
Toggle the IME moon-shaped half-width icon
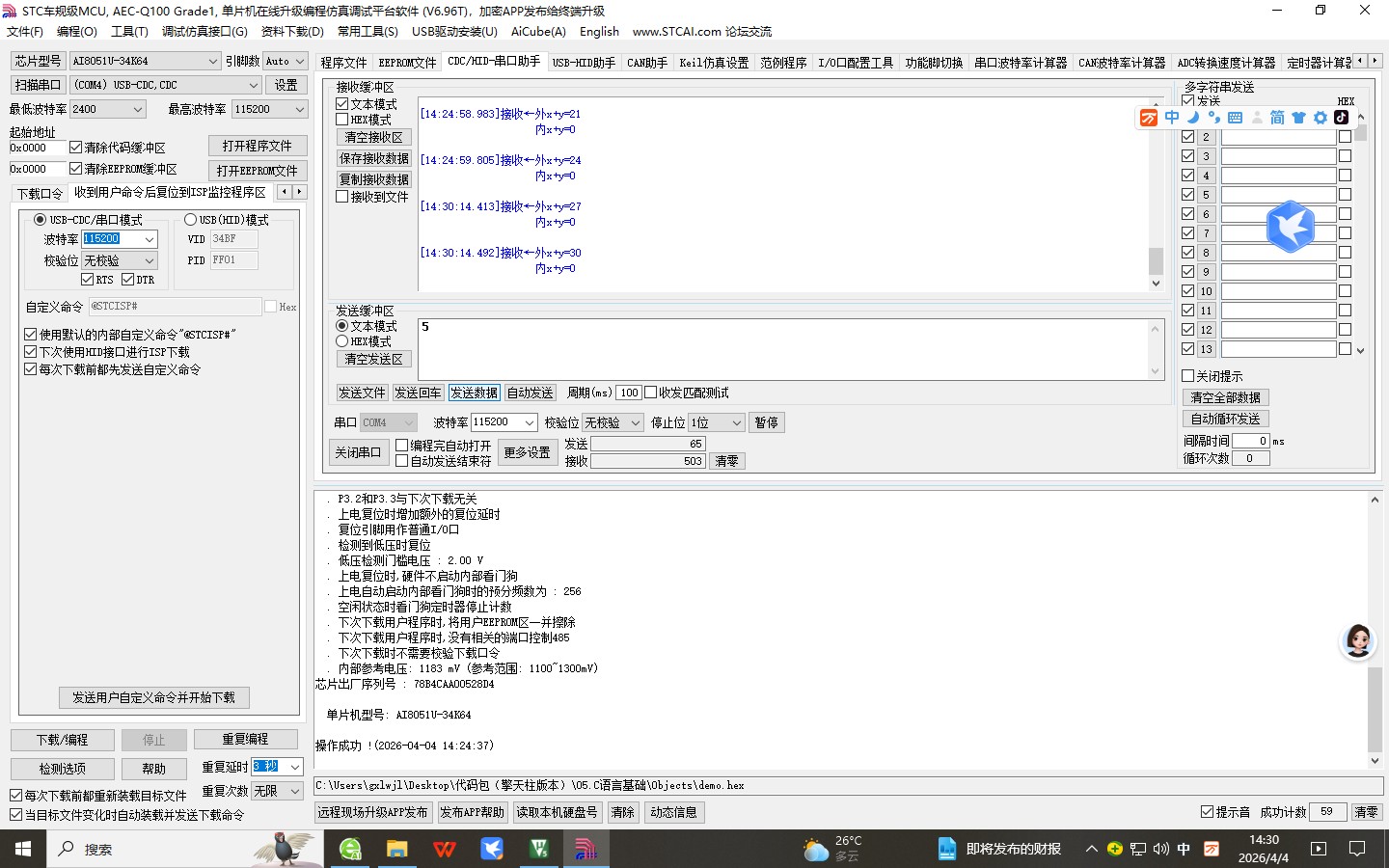pyautogui.click(x=1193, y=118)
